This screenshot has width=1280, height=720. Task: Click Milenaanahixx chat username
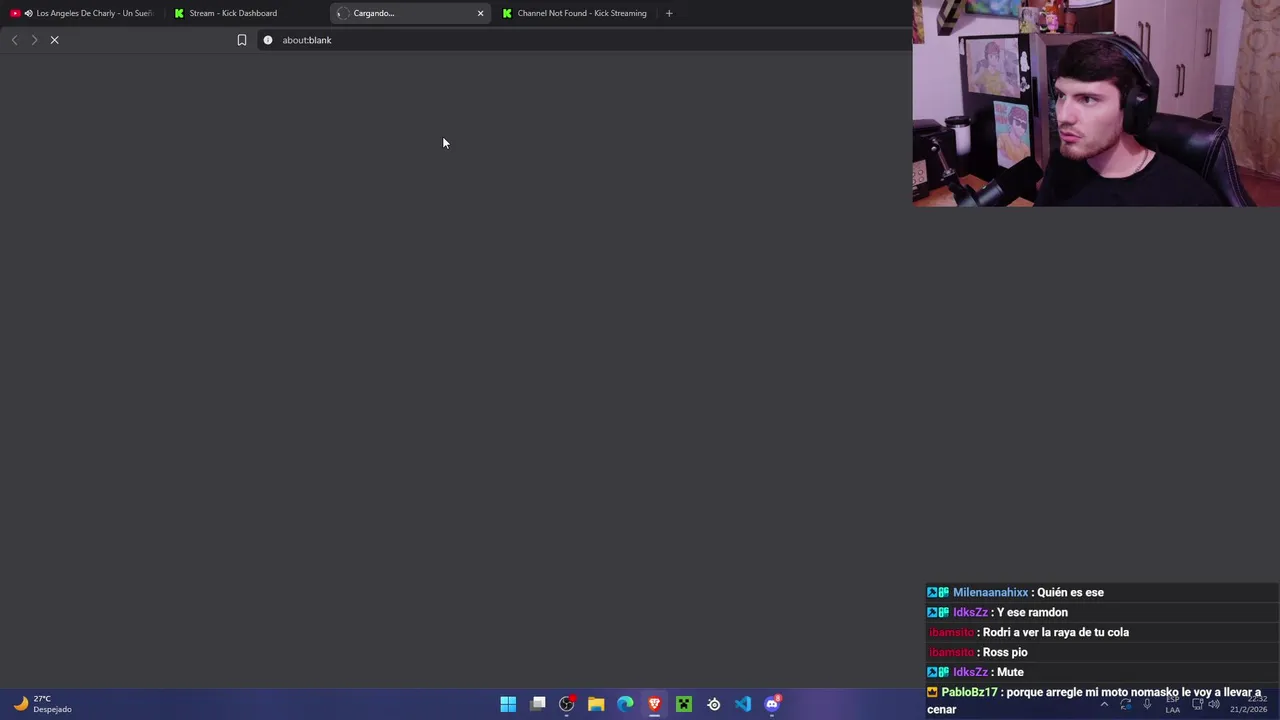(x=990, y=592)
